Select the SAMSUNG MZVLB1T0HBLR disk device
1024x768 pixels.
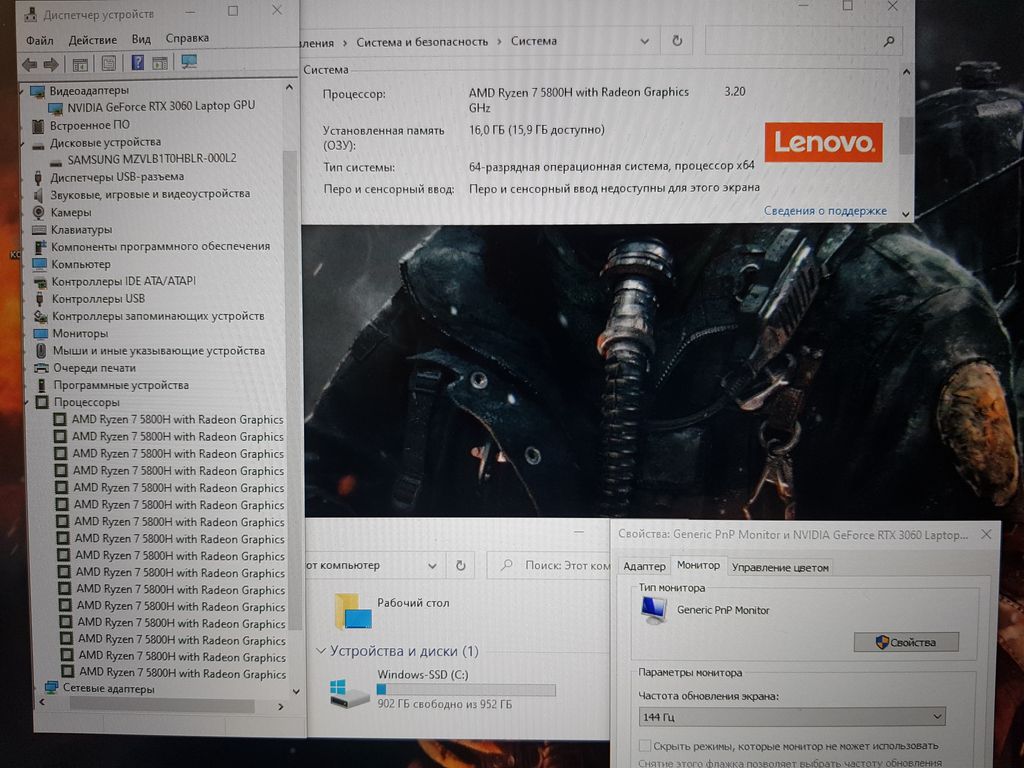(x=151, y=159)
